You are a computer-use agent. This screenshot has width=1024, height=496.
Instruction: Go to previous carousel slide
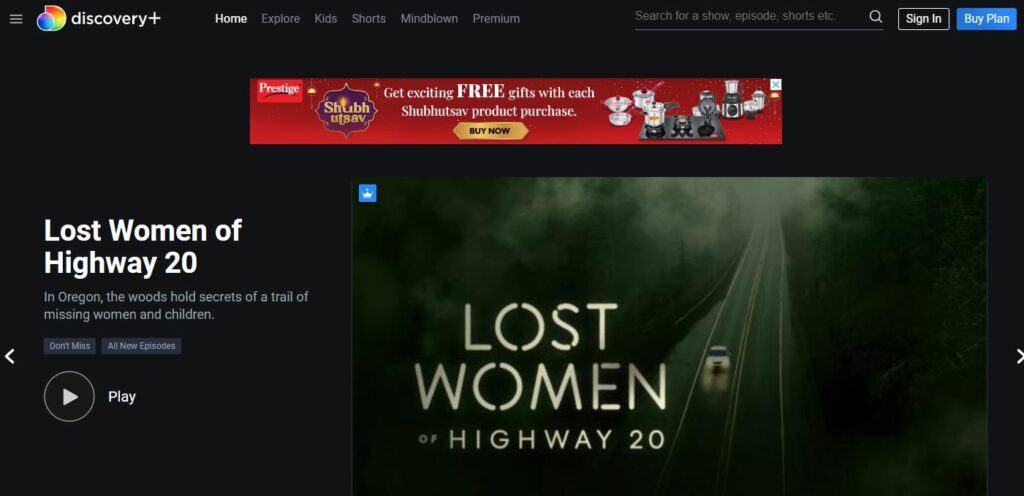(10, 356)
